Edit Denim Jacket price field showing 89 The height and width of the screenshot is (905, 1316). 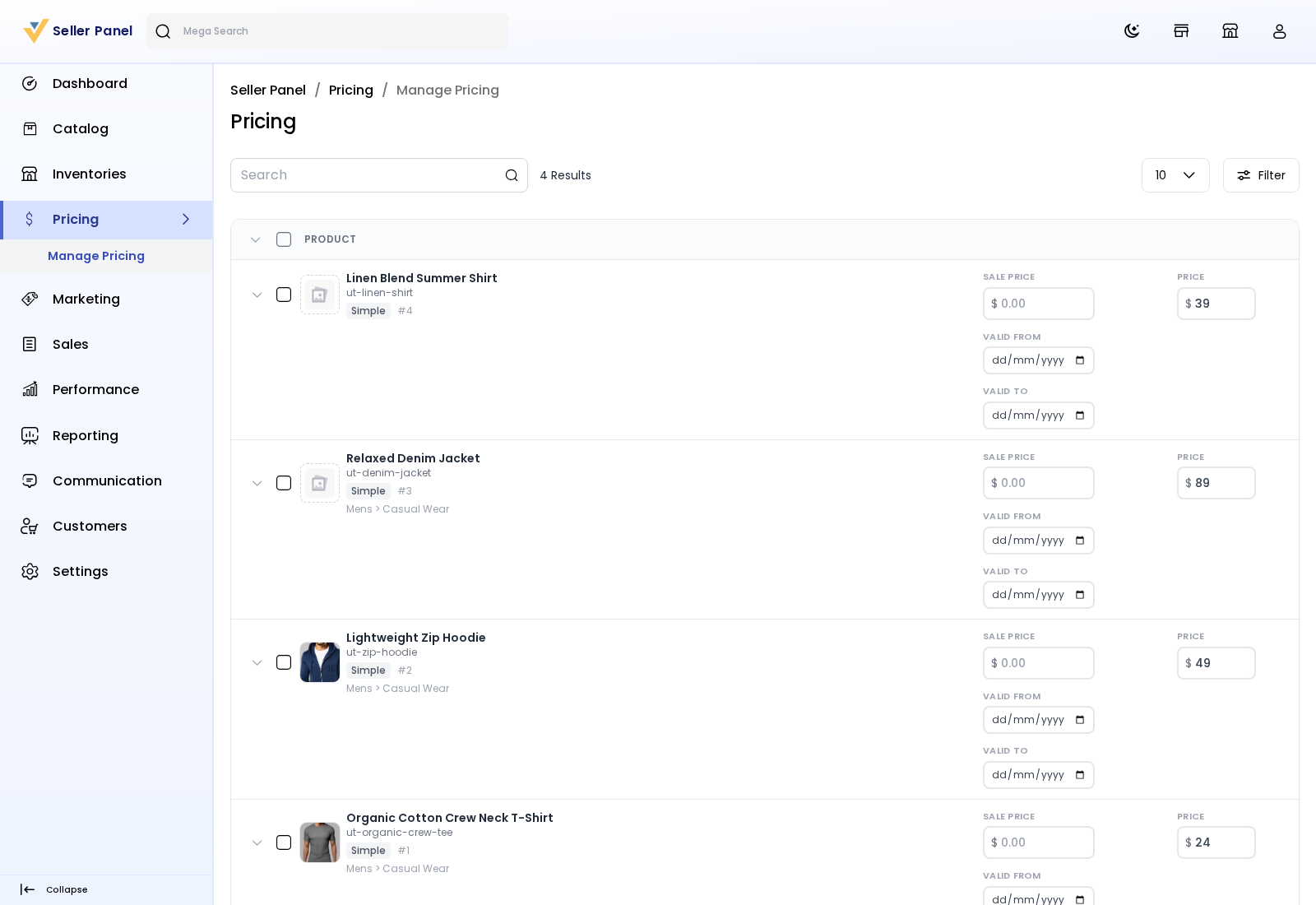coord(1216,483)
